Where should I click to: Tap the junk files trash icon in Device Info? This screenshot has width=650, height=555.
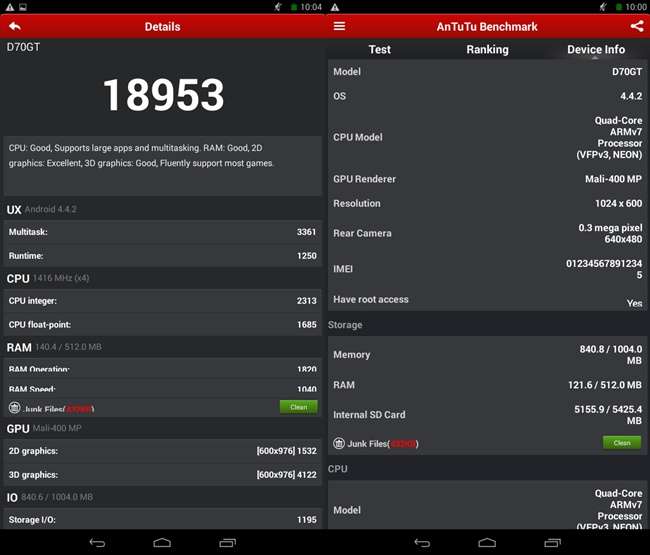pos(339,444)
